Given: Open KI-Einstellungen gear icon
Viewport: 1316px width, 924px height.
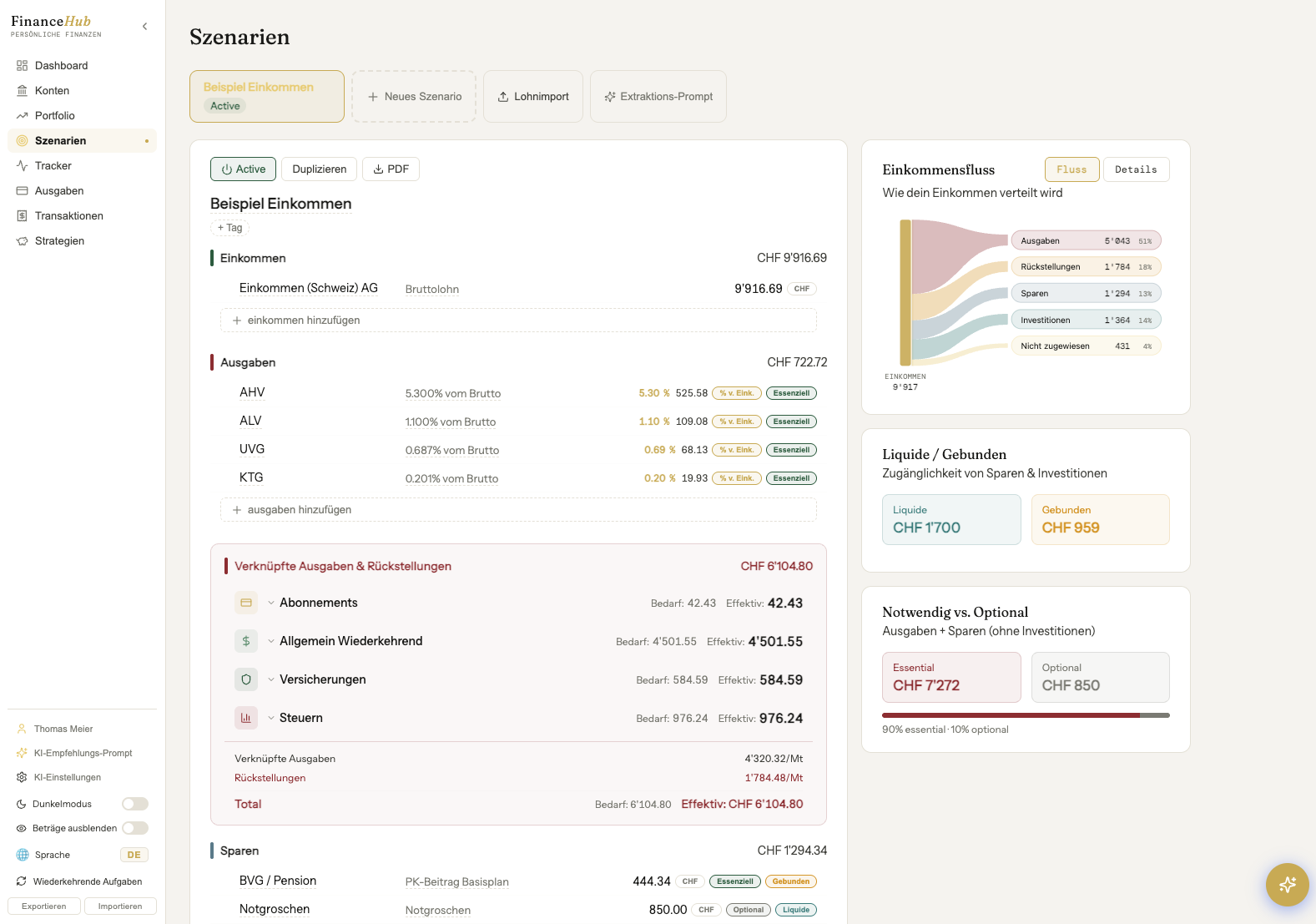Looking at the screenshot, I should click(22, 777).
